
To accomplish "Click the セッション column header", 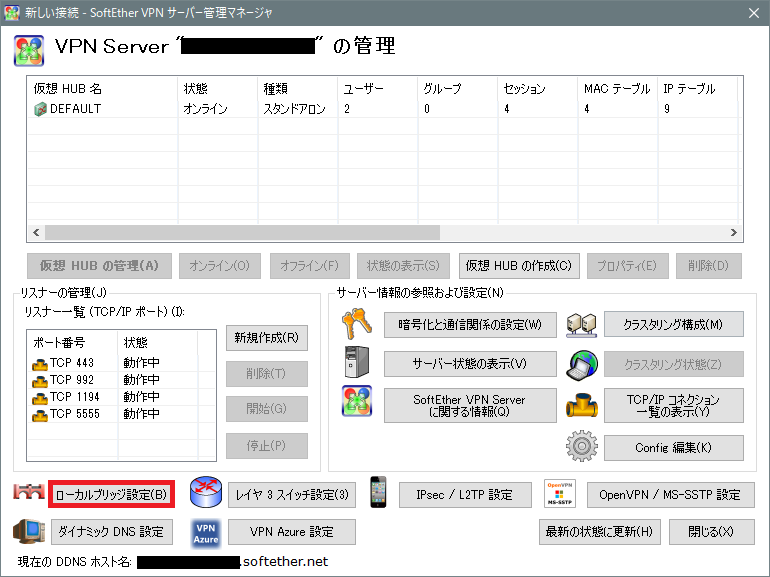I will click(x=537, y=89).
